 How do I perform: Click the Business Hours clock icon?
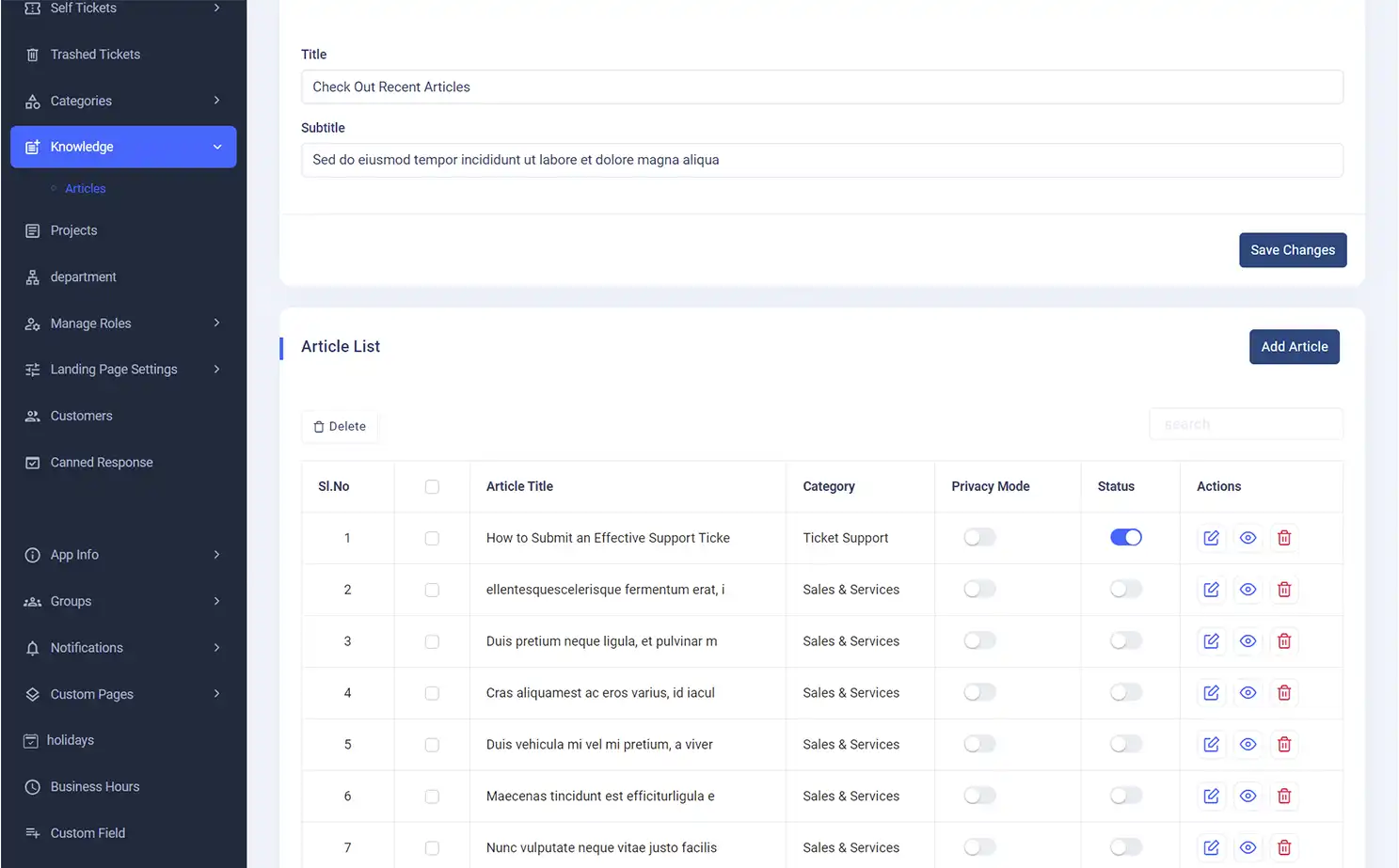point(33,786)
